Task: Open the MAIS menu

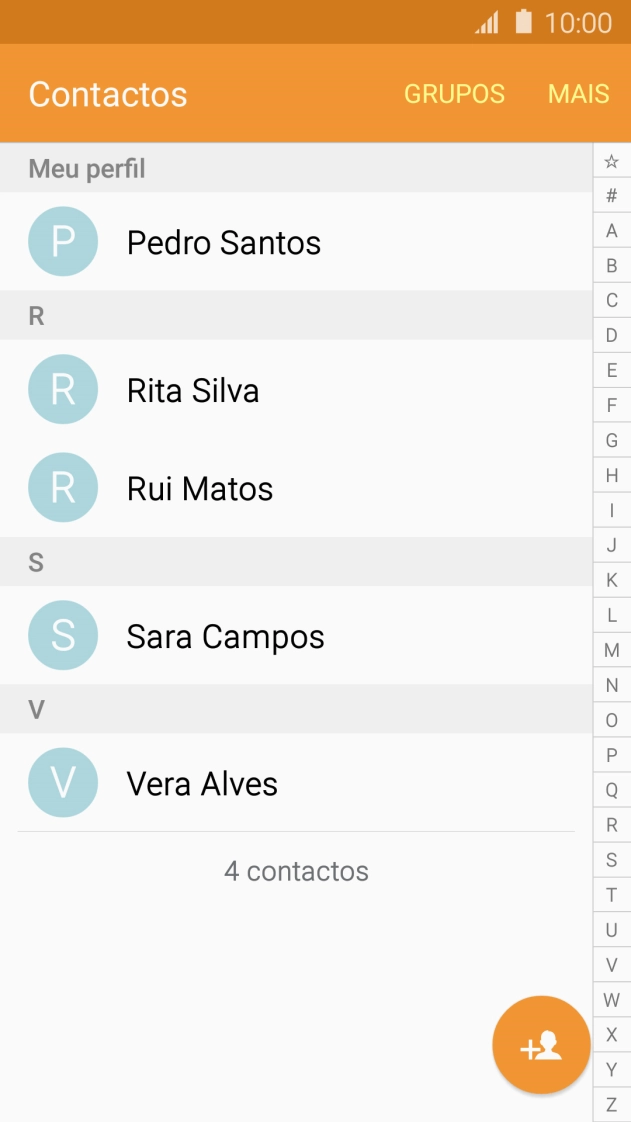Action: point(578,93)
